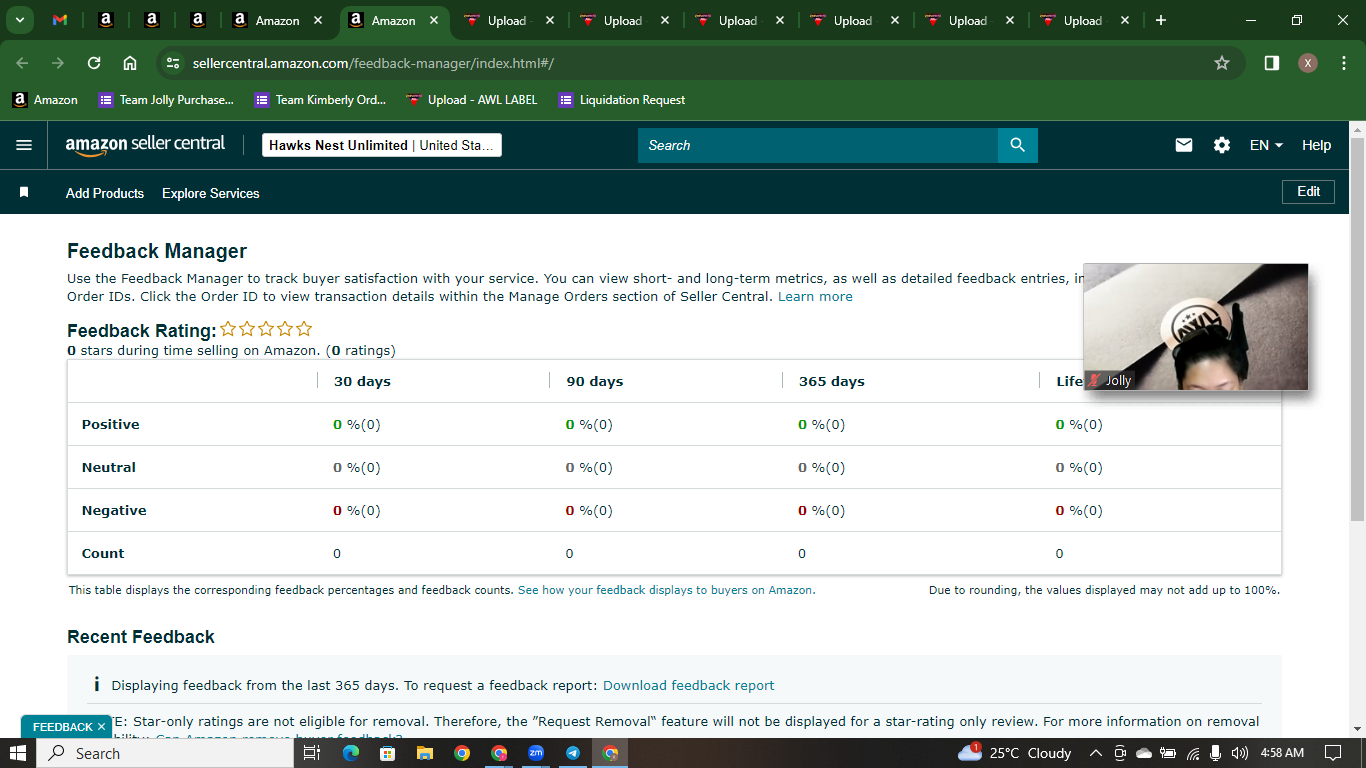Screen dimensions: 1366x768
Task: Open a new browser tab
Action: coord(1160,20)
